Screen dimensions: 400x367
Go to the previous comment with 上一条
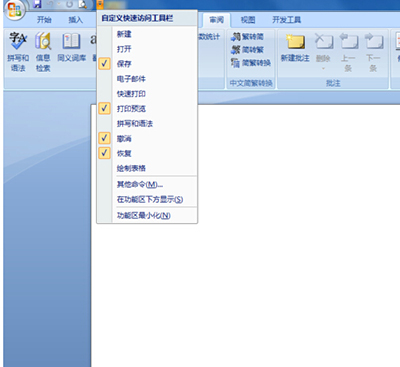(x=348, y=52)
